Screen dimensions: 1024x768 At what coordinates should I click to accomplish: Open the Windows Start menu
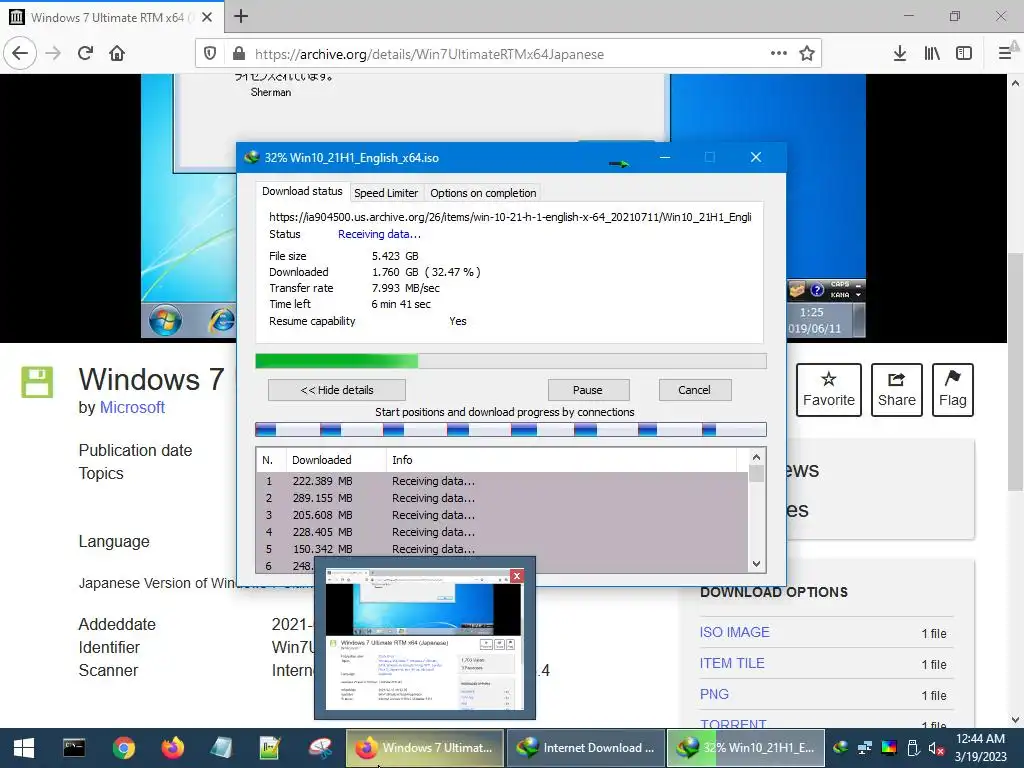coord(24,748)
